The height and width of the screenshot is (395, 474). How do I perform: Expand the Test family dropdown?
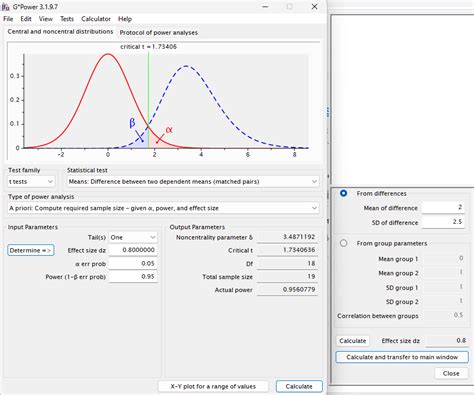[31, 182]
